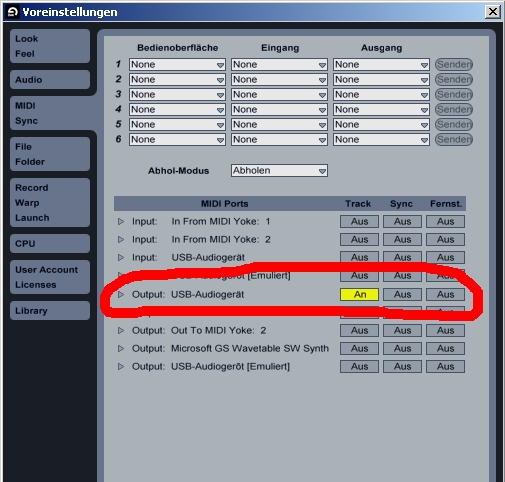The width and height of the screenshot is (505, 482).
Task: Click the Ableton logo icon in title bar
Action: pos(13,12)
